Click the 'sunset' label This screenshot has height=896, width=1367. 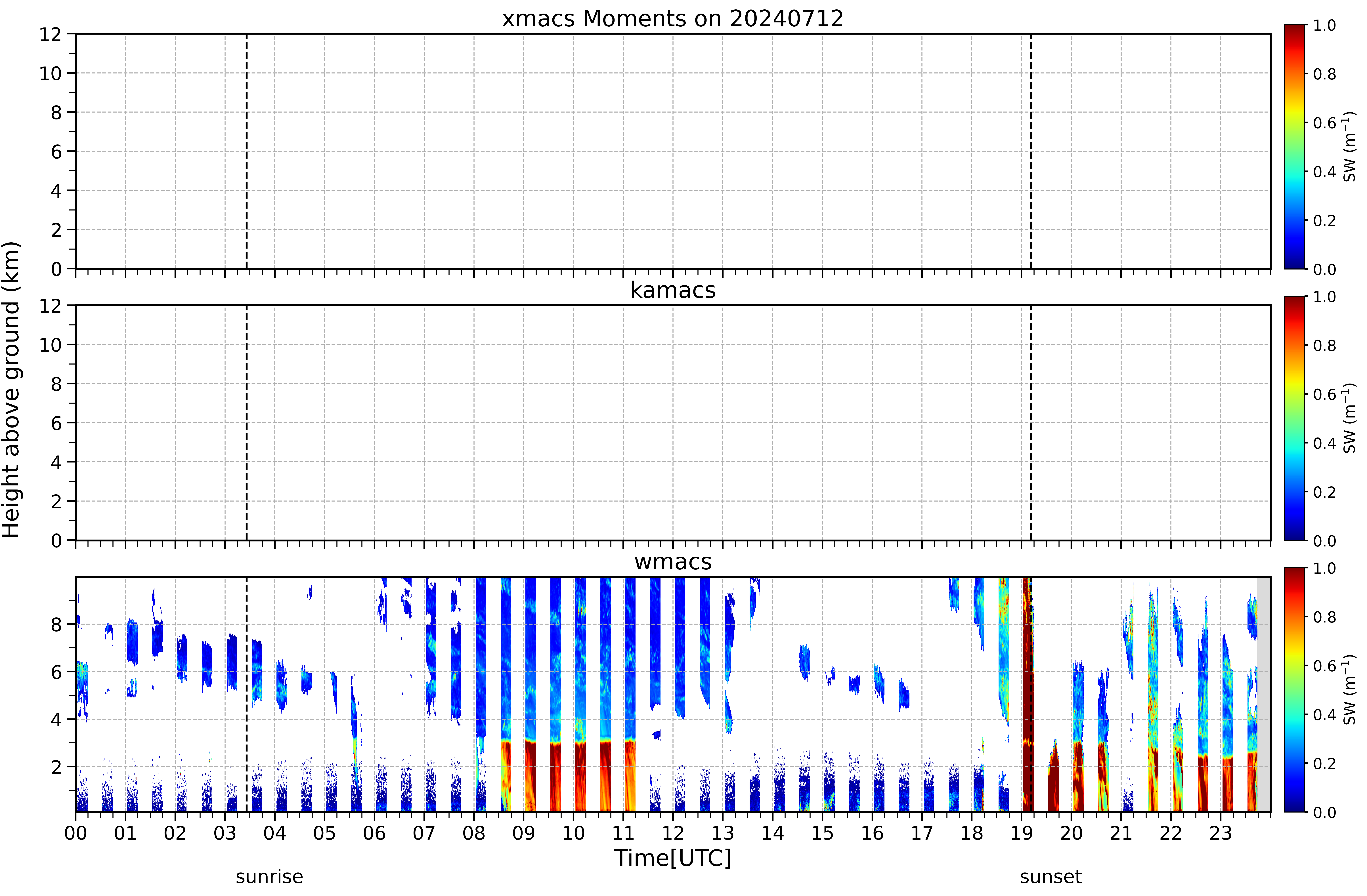click(1051, 877)
